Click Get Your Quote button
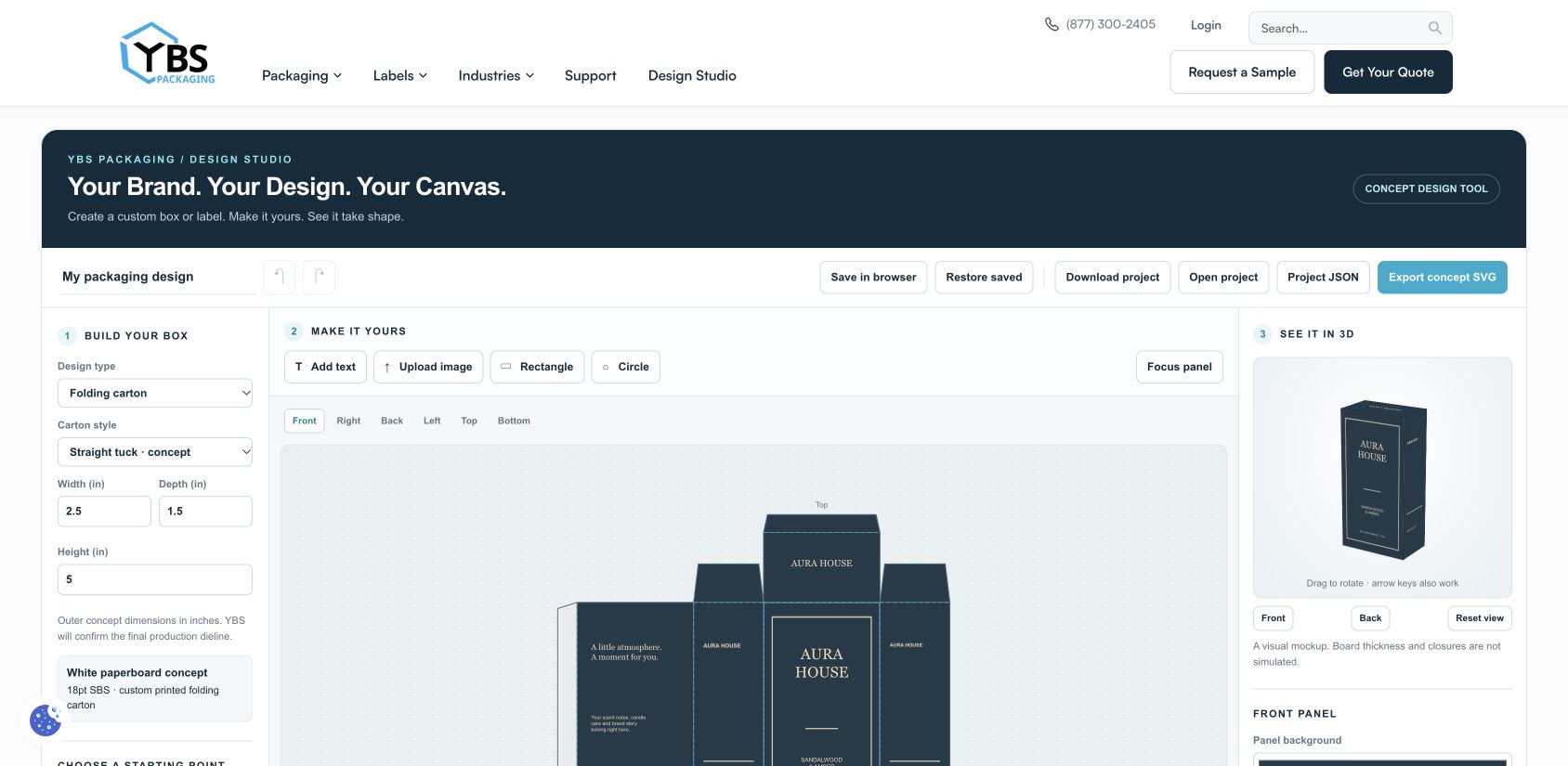 [1388, 72]
